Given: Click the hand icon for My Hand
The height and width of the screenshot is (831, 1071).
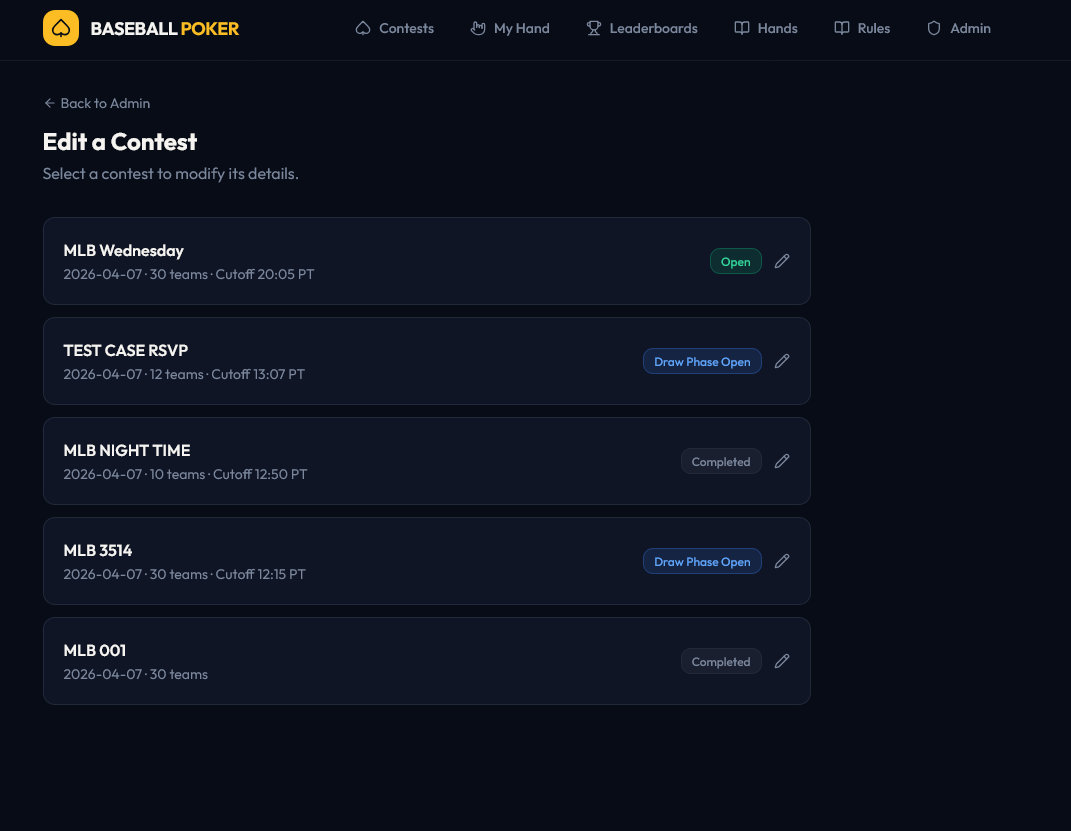Looking at the screenshot, I should [x=478, y=28].
